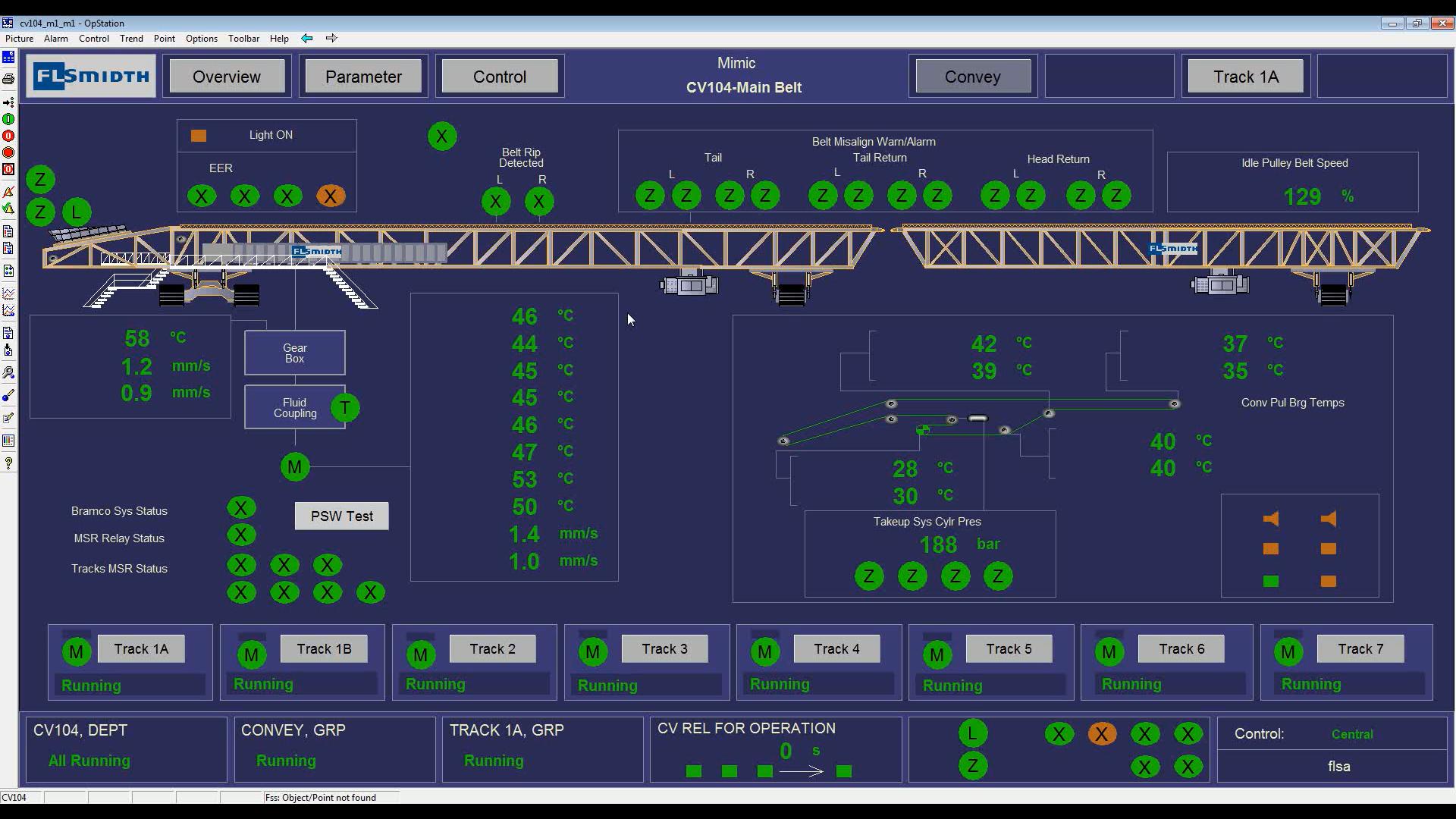Viewport: 1456px width, 819px height.
Task: Click the left sidebar tool icon at top
Action: click(x=8, y=63)
